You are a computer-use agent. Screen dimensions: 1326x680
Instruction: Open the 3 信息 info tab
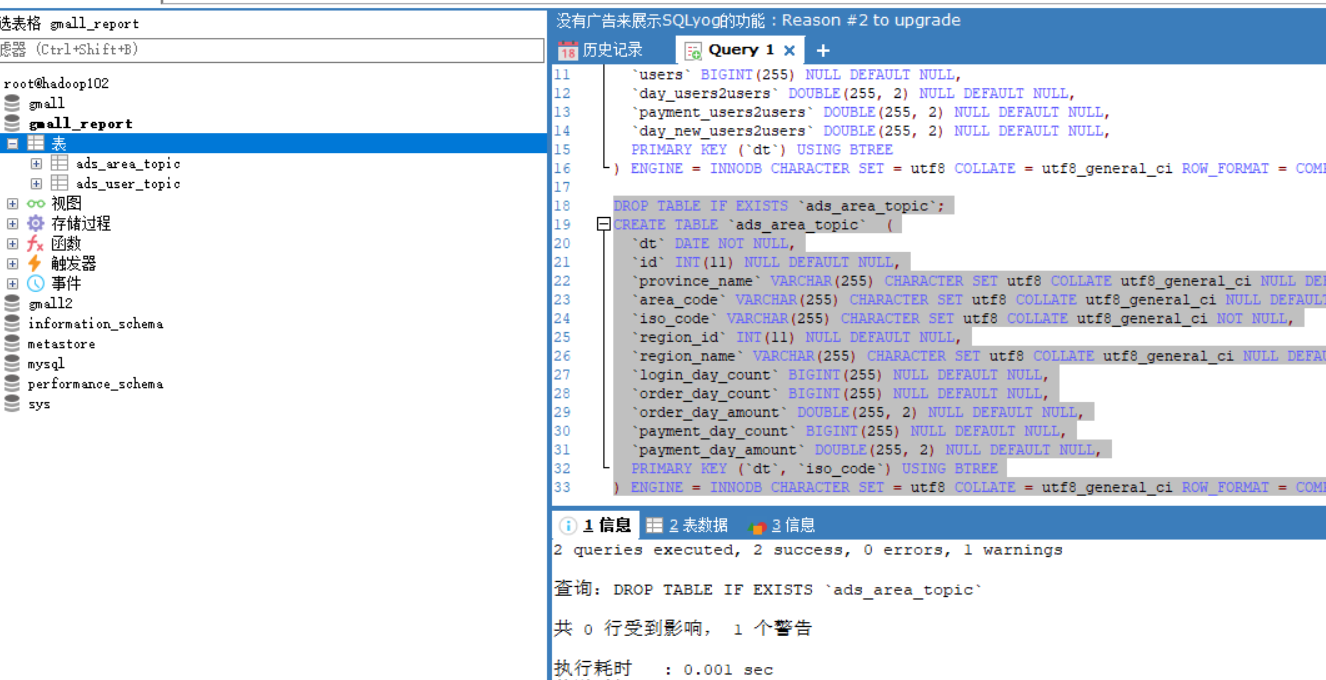pos(782,525)
